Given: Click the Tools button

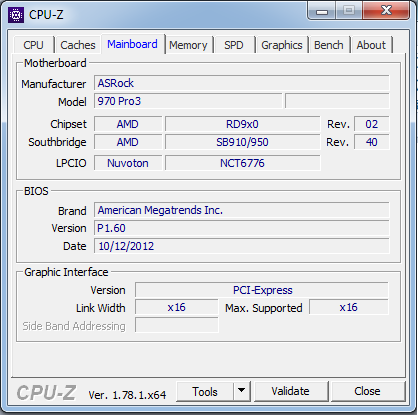Looking at the screenshot, I should pyautogui.click(x=205, y=392).
